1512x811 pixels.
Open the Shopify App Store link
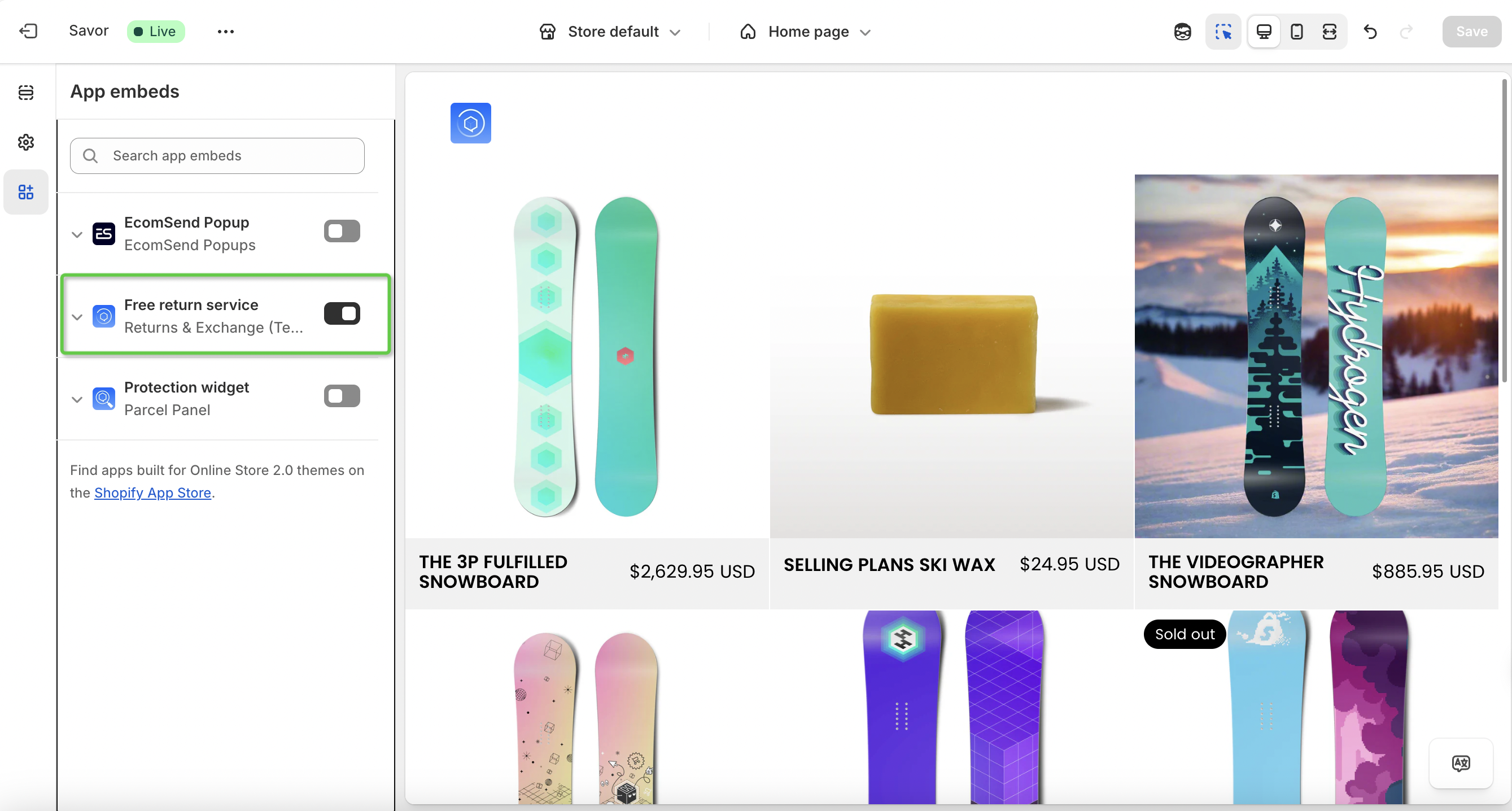tap(152, 492)
